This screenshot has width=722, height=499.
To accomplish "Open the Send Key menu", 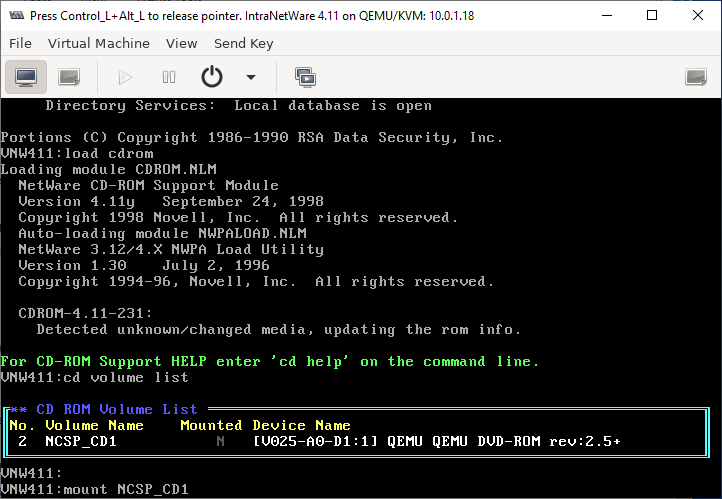I will click(x=244, y=44).
